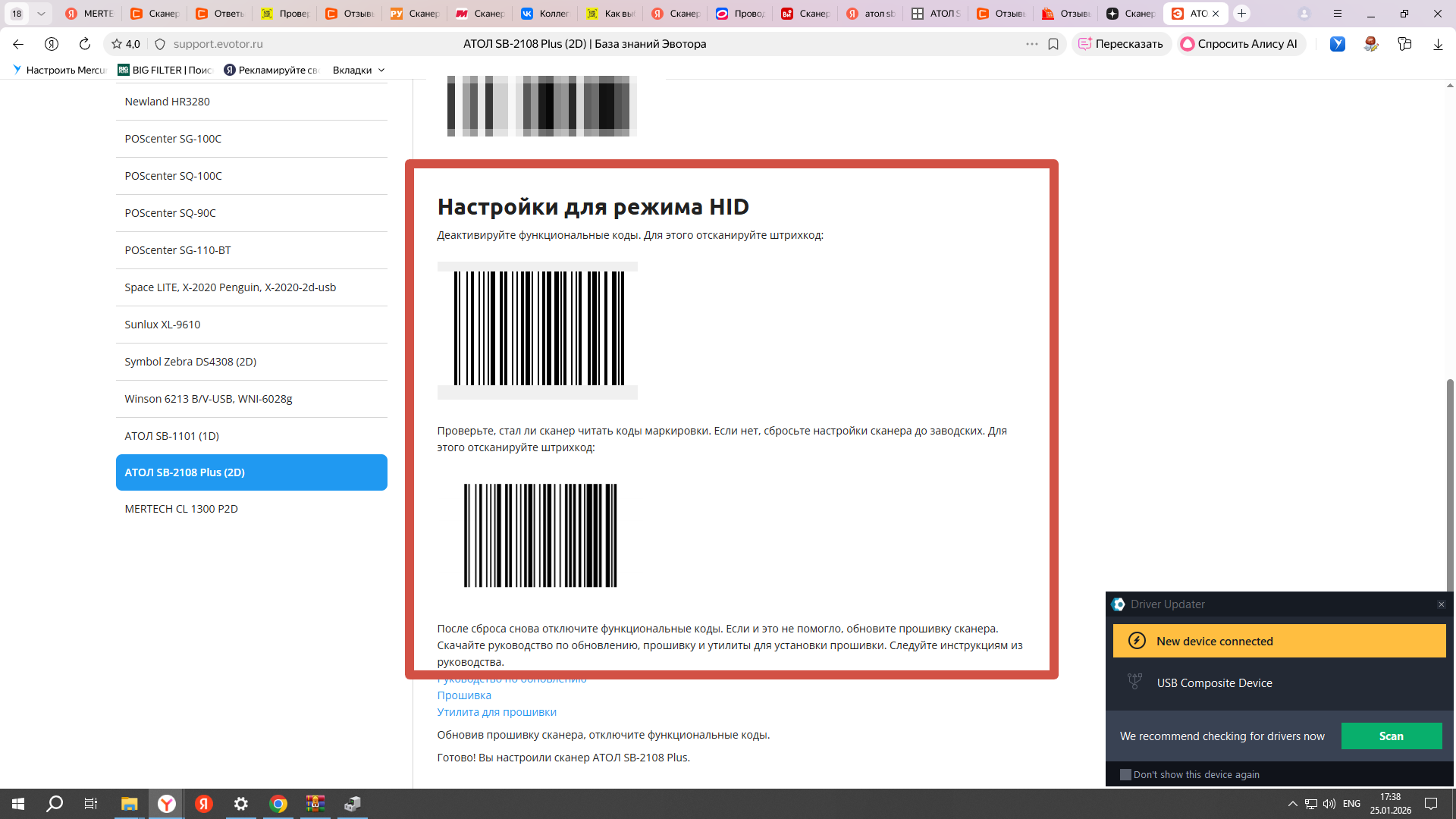Check Don't show this device again

tap(1126, 775)
